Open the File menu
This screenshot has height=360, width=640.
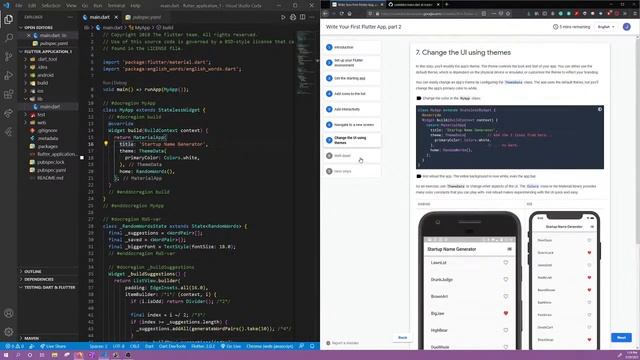19,6
